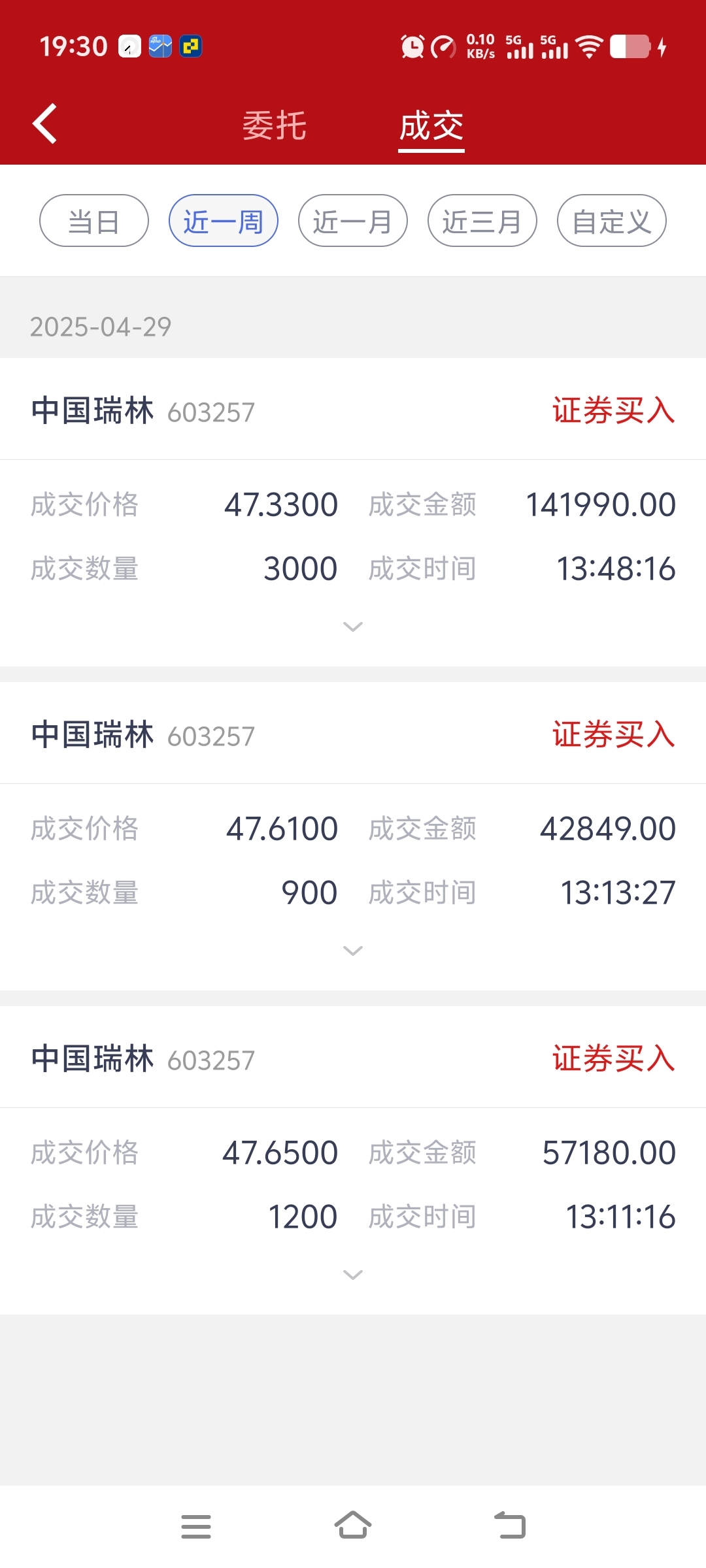Switch to the 委托 tab

point(275,125)
